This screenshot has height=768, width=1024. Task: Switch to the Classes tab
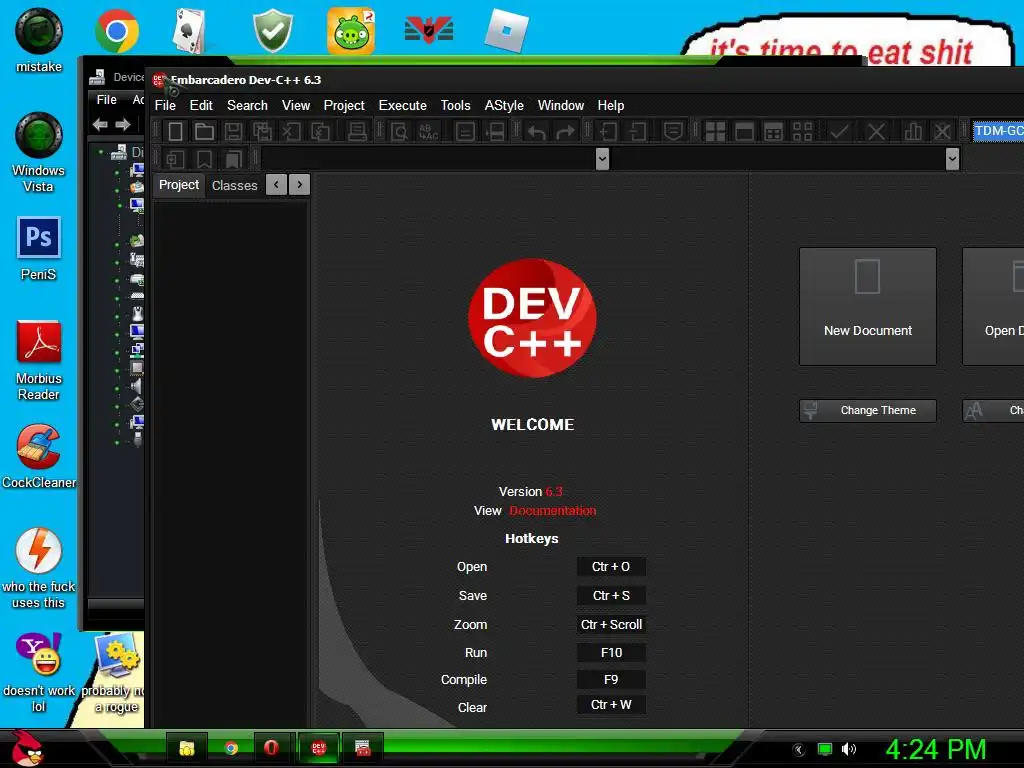pyautogui.click(x=234, y=185)
